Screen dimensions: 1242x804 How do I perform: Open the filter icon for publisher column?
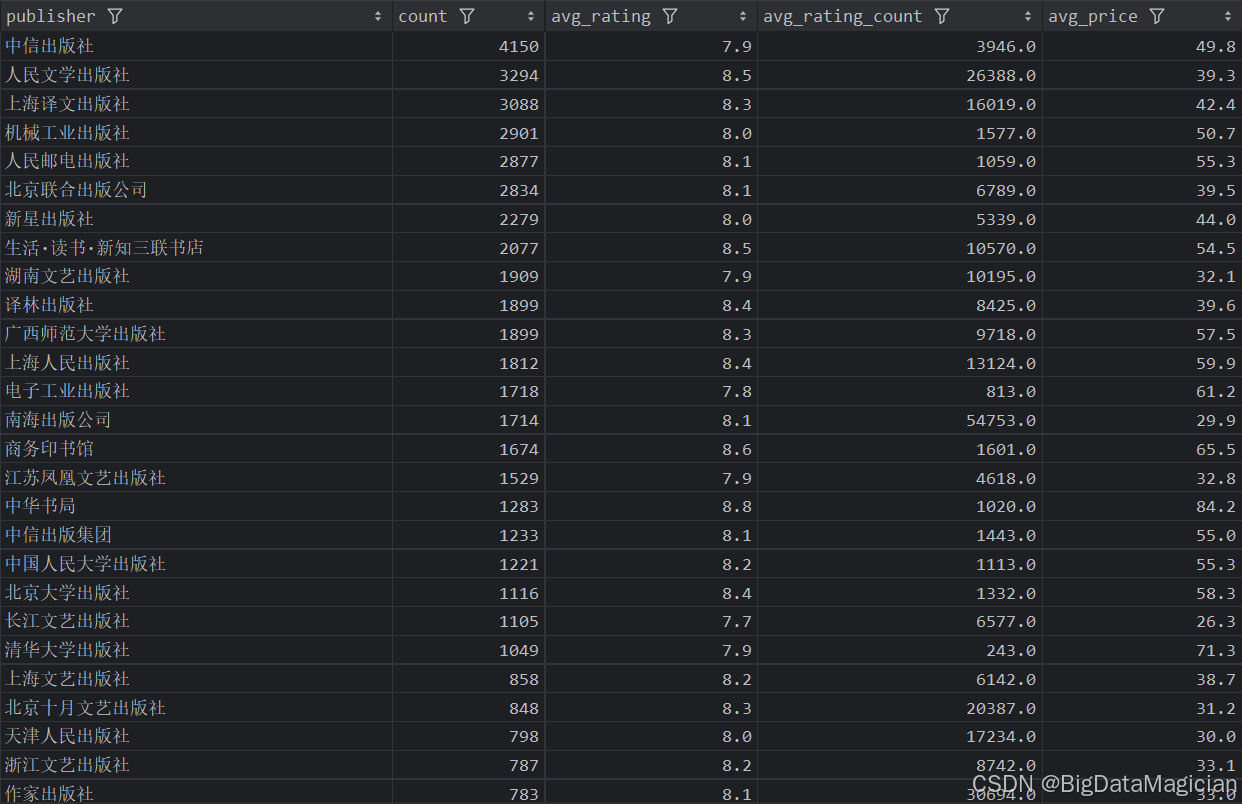[115, 16]
